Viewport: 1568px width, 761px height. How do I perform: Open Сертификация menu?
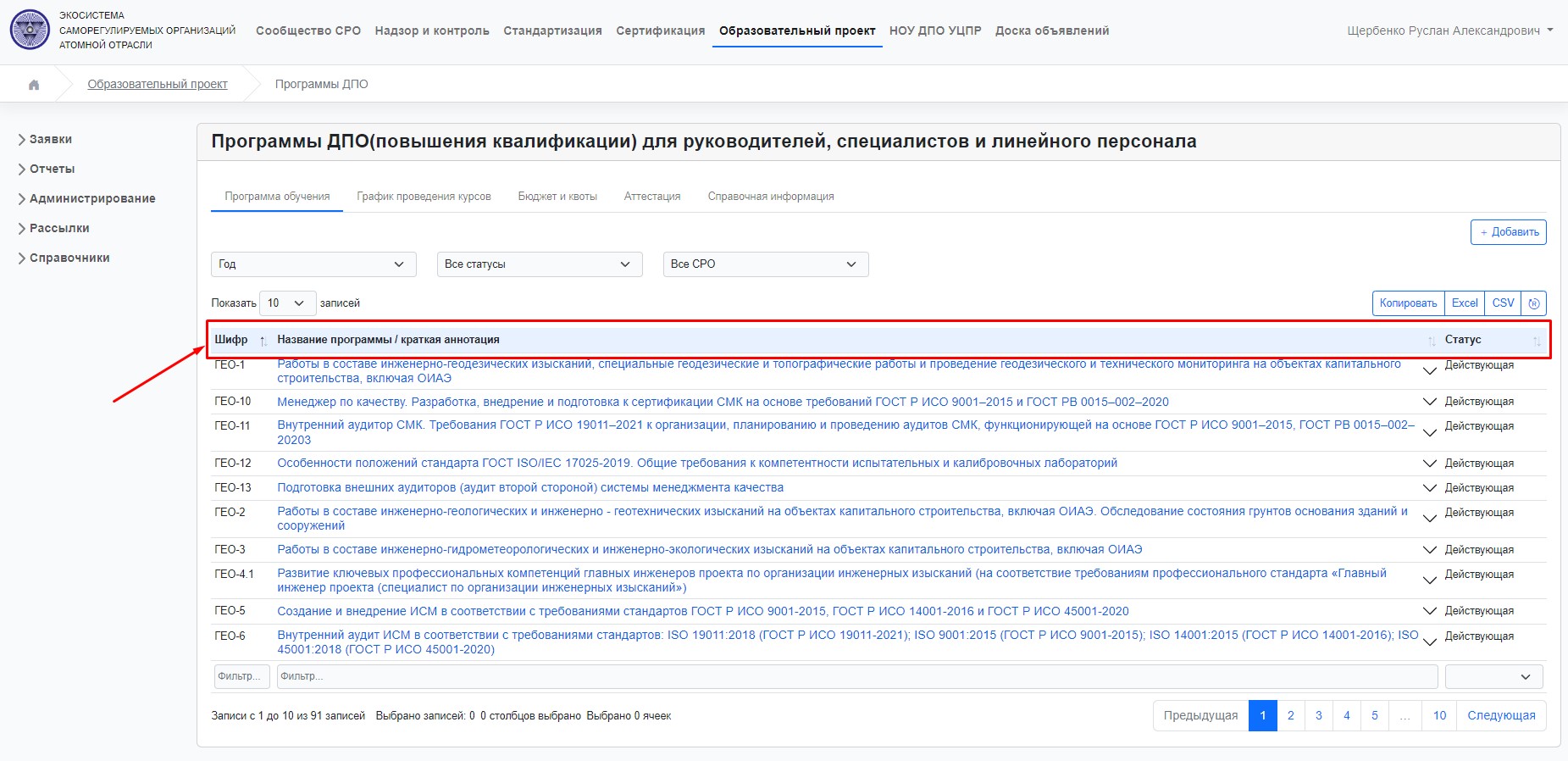coord(661,31)
